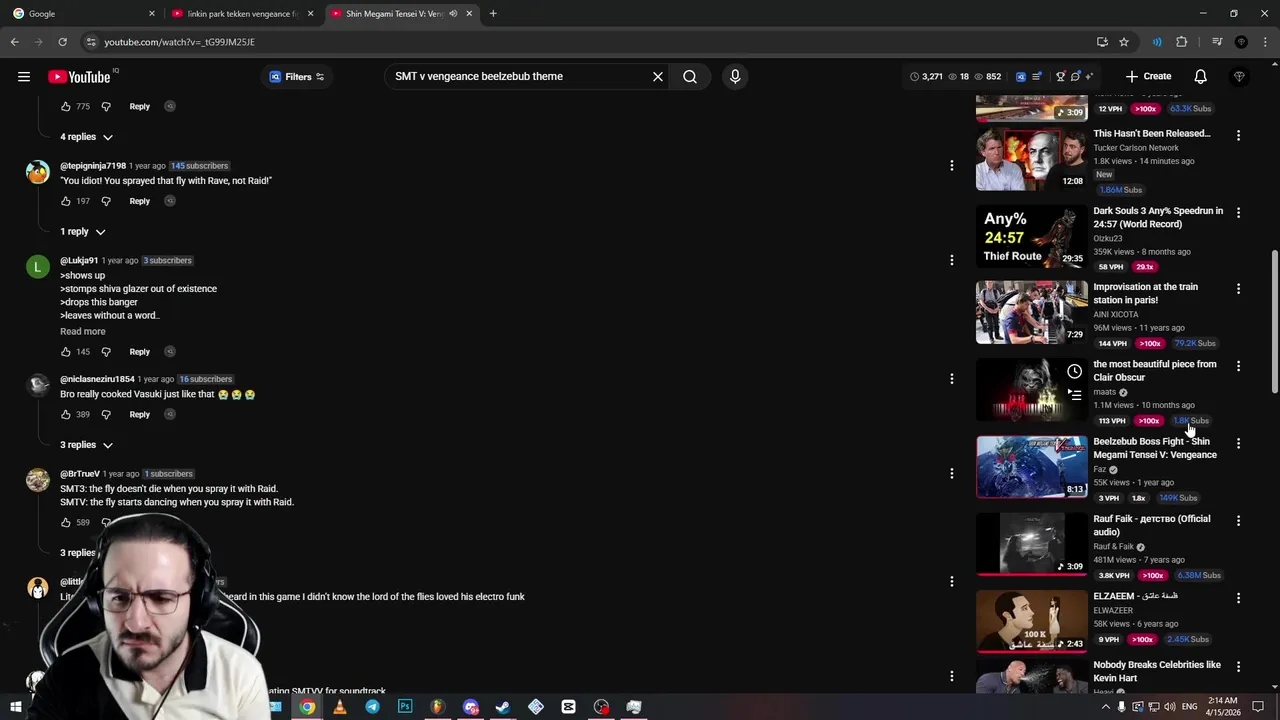This screenshot has width=1280, height=720.
Task: Like the @niclasneziru1854 comment
Action: 66,414
